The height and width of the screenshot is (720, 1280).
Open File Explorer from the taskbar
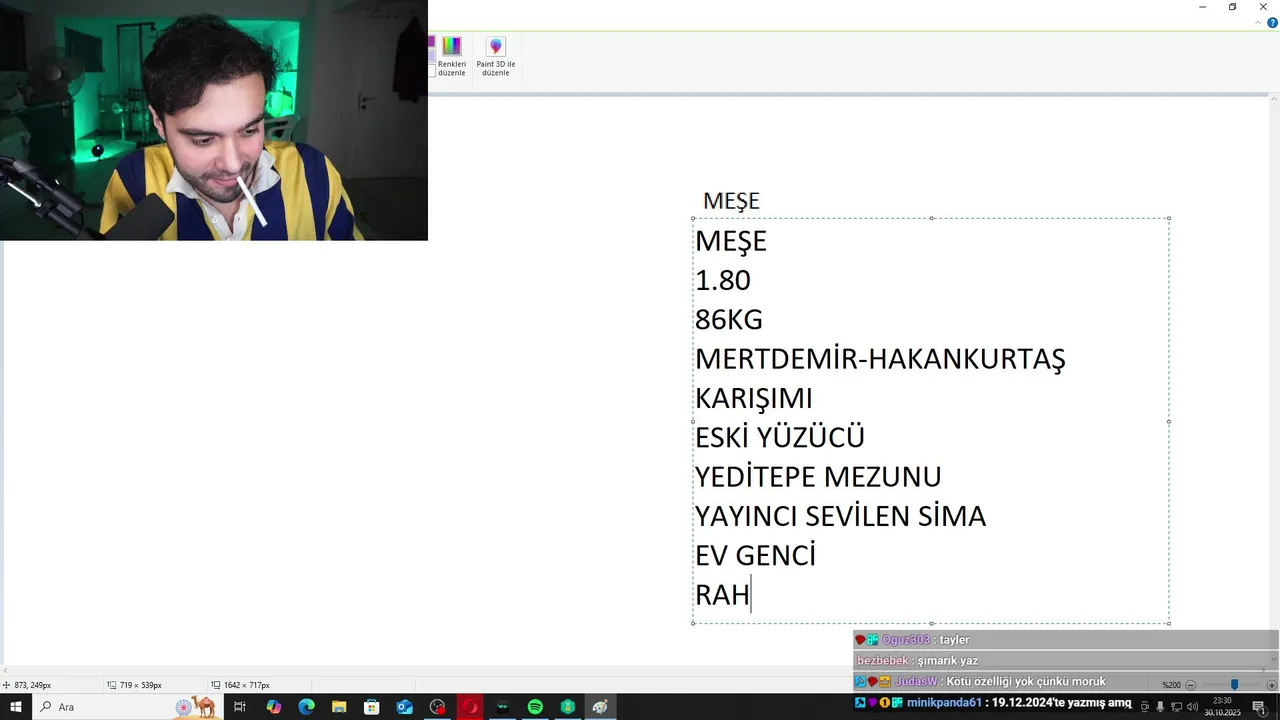(339, 707)
